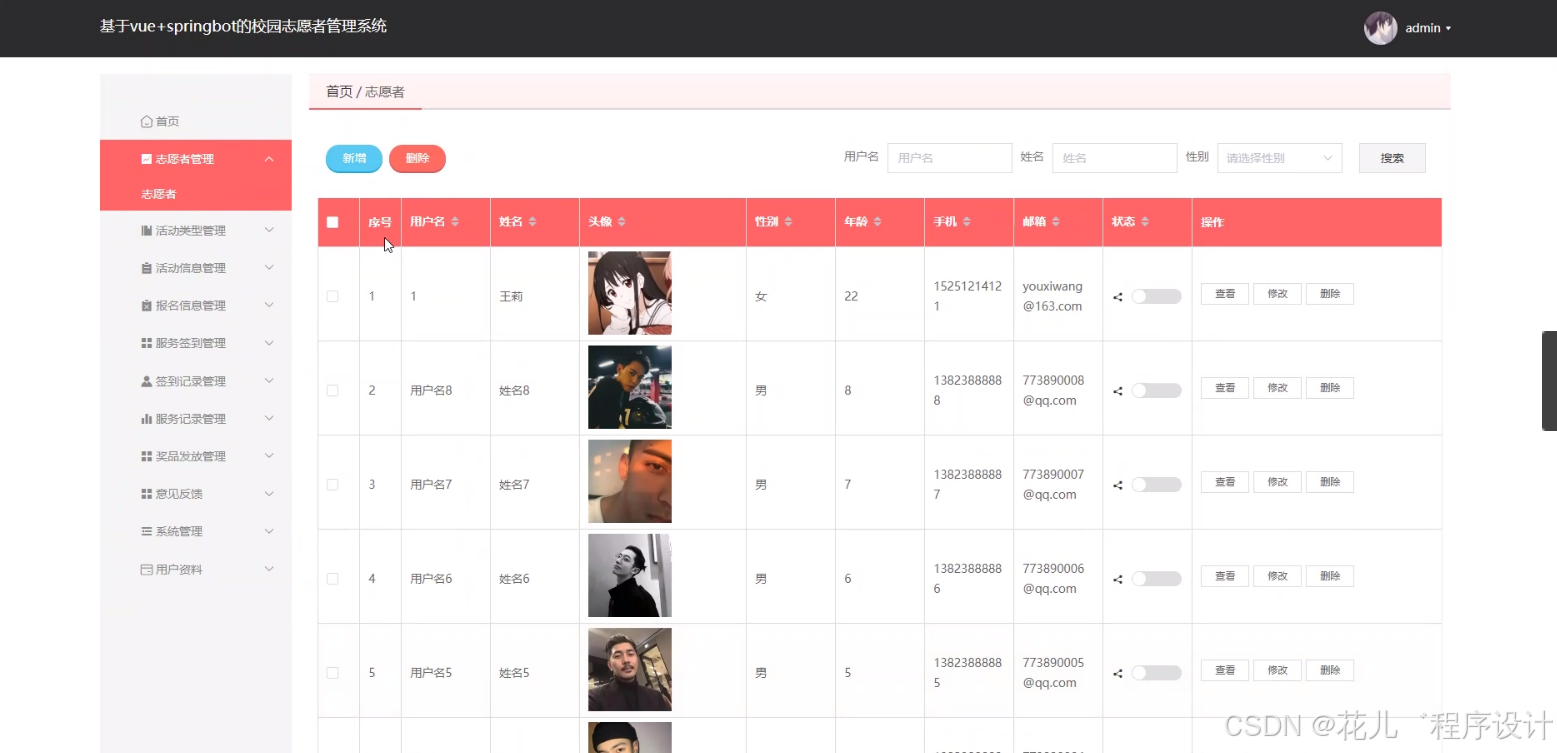Viewport: 1557px width, 753px height.
Task: Sort by 状态 column arrows
Action: [1145, 222]
